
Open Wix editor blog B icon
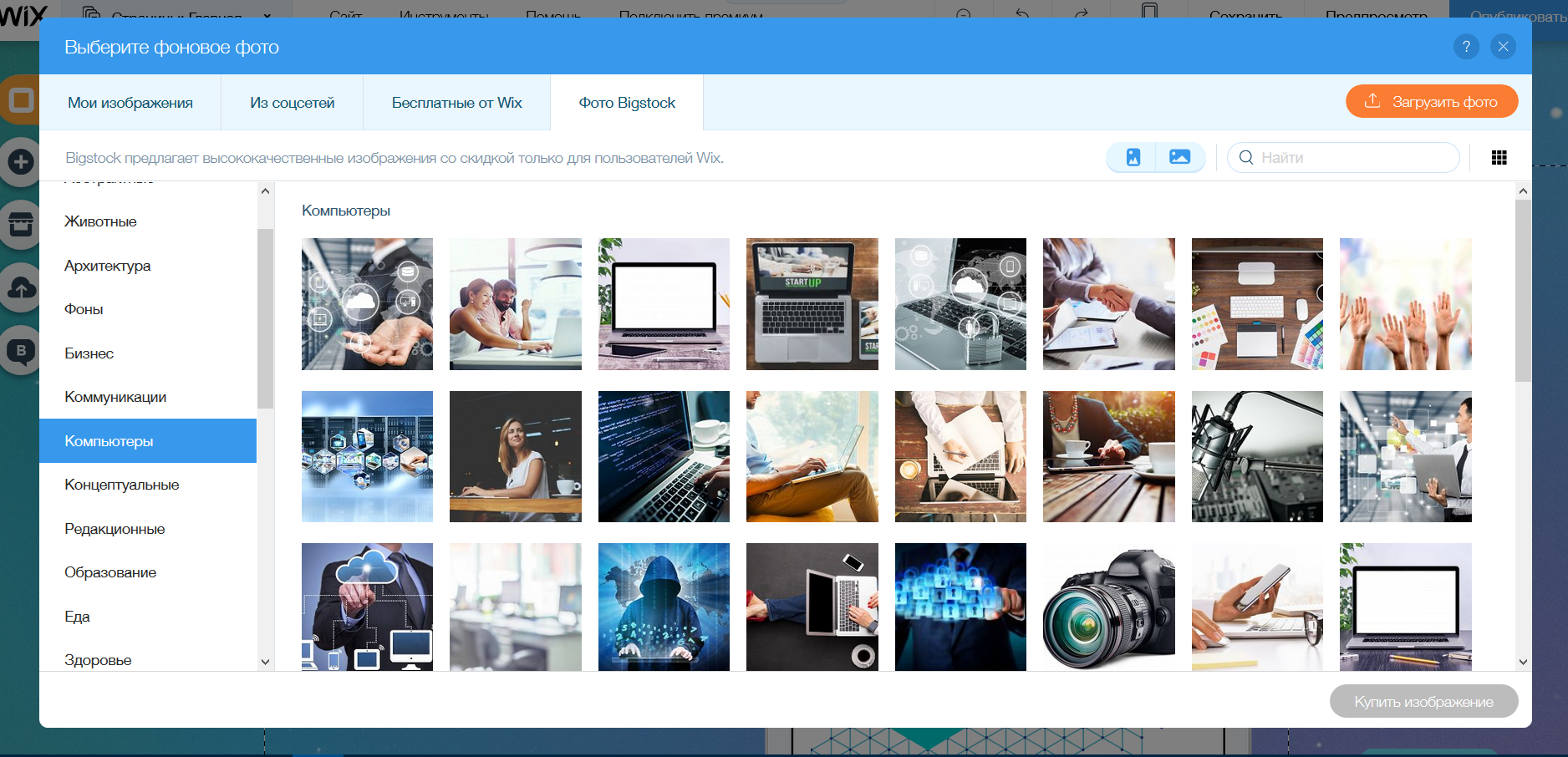coord(21,351)
